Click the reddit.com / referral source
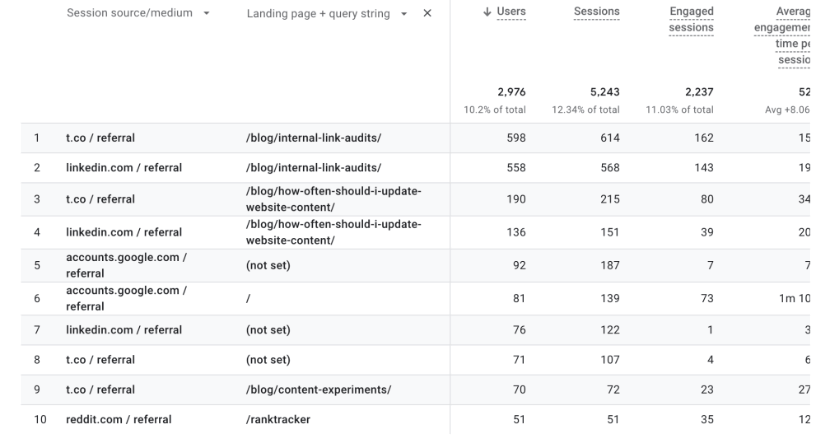823x441 pixels. [x=118, y=419]
